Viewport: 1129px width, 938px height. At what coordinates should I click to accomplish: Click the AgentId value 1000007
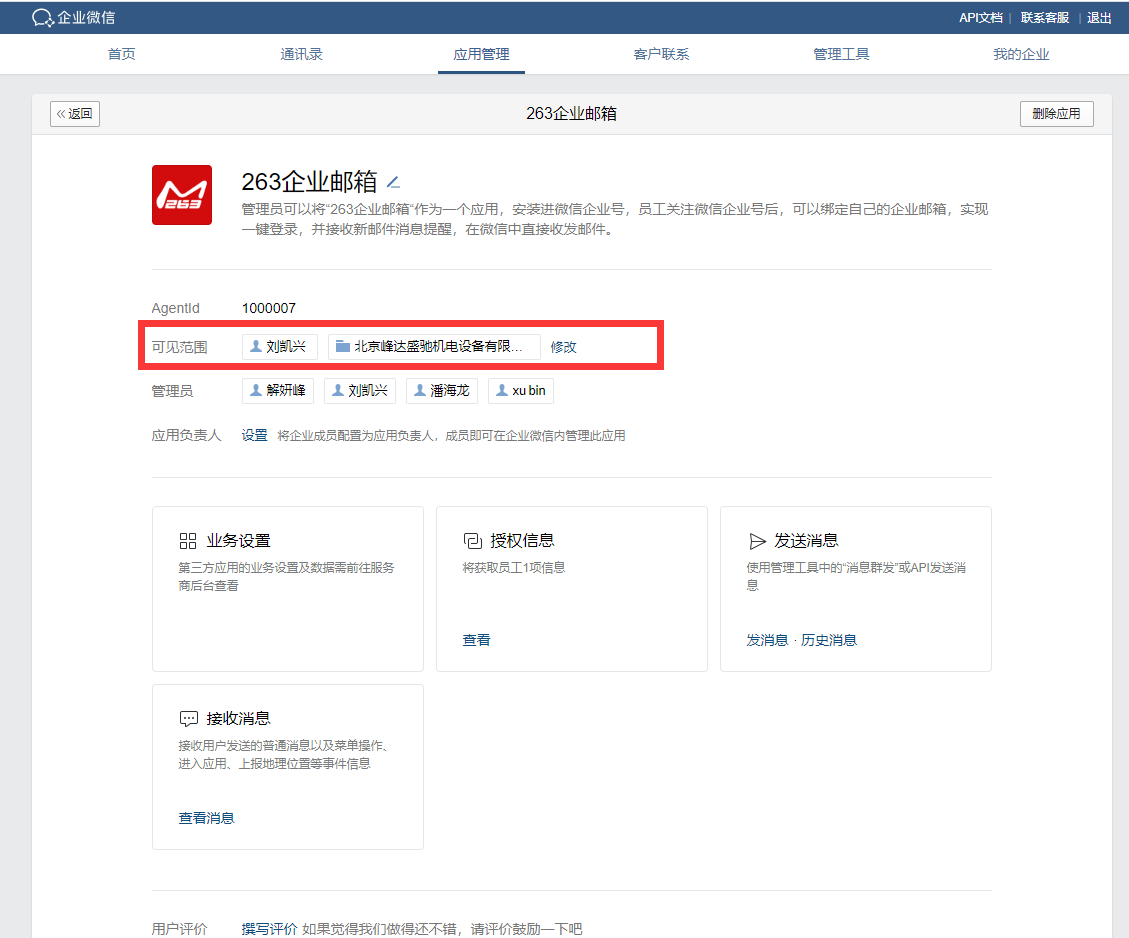click(x=269, y=308)
